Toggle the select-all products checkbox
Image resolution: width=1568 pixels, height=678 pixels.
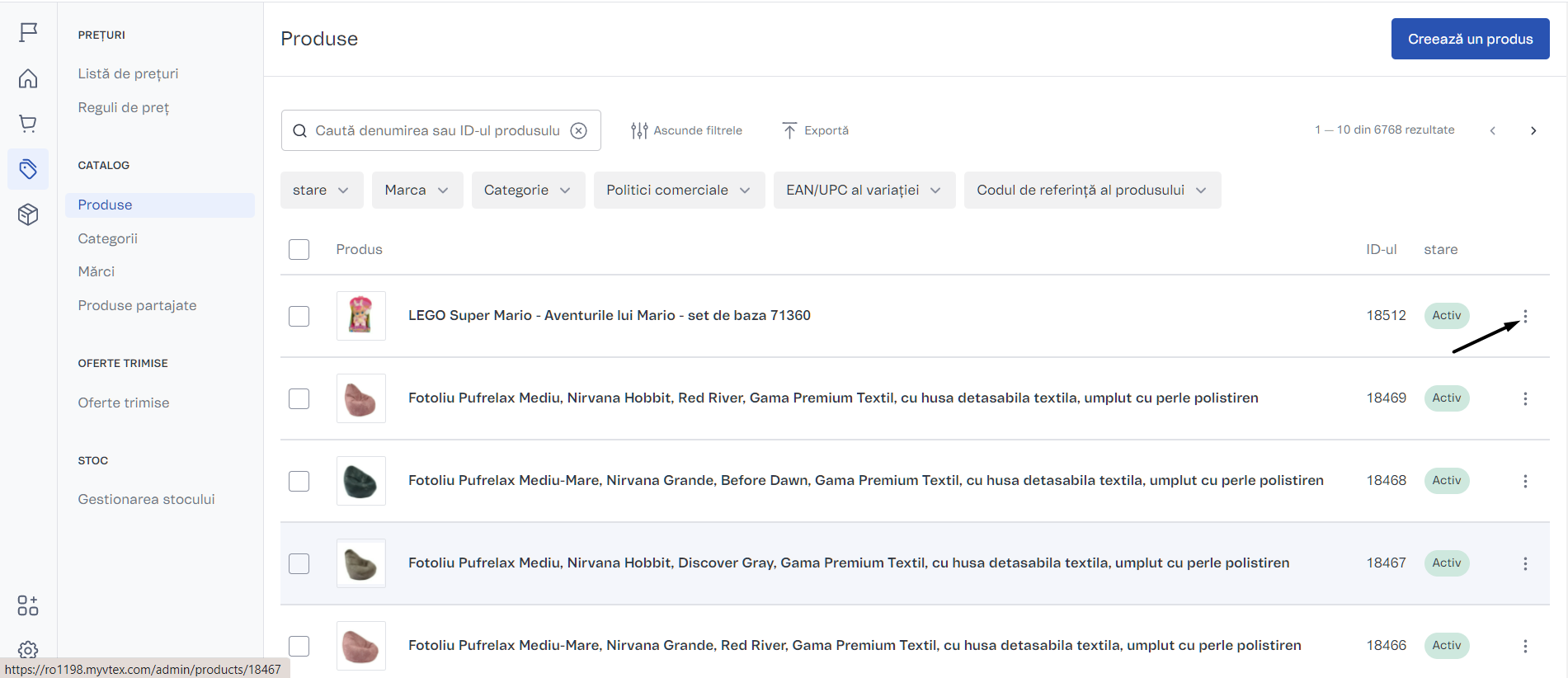(x=299, y=249)
